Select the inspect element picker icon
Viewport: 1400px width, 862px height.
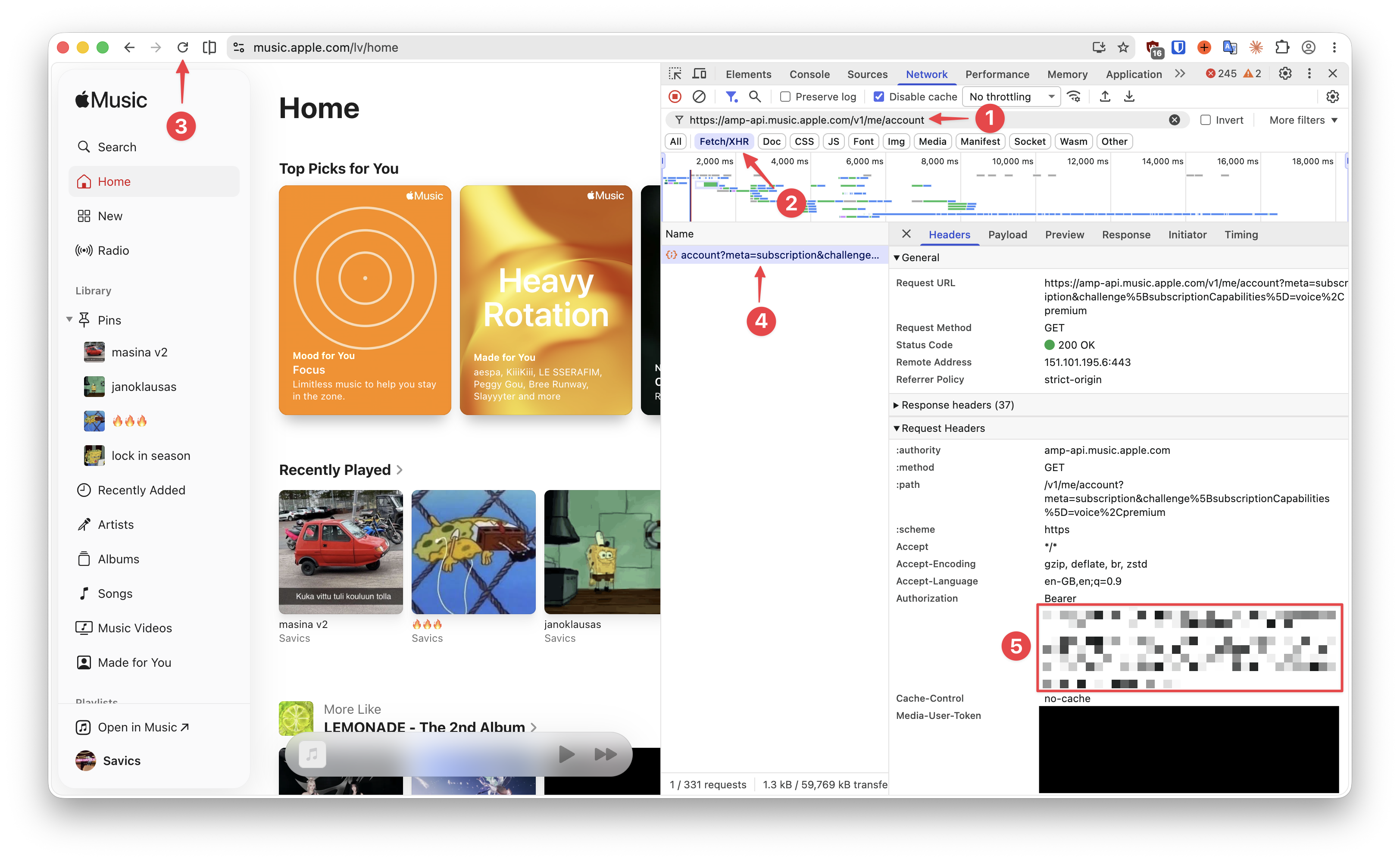(675, 74)
